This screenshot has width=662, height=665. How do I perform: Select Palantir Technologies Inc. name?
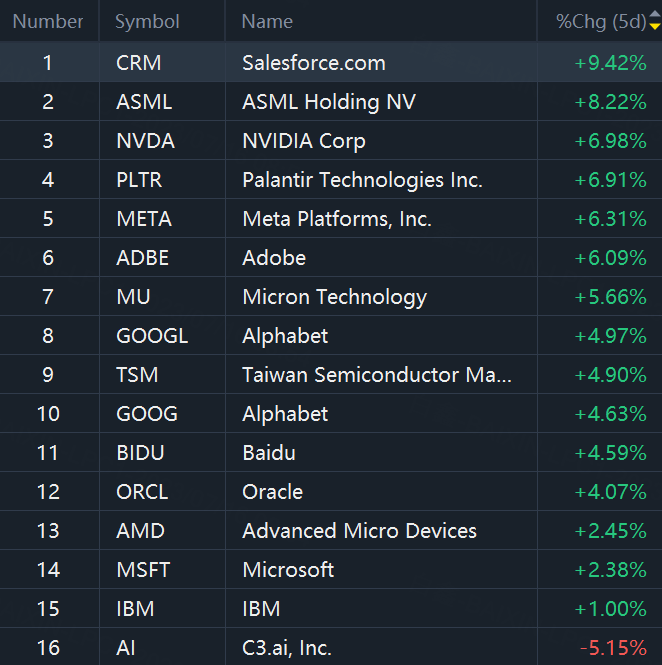pyautogui.click(x=362, y=180)
